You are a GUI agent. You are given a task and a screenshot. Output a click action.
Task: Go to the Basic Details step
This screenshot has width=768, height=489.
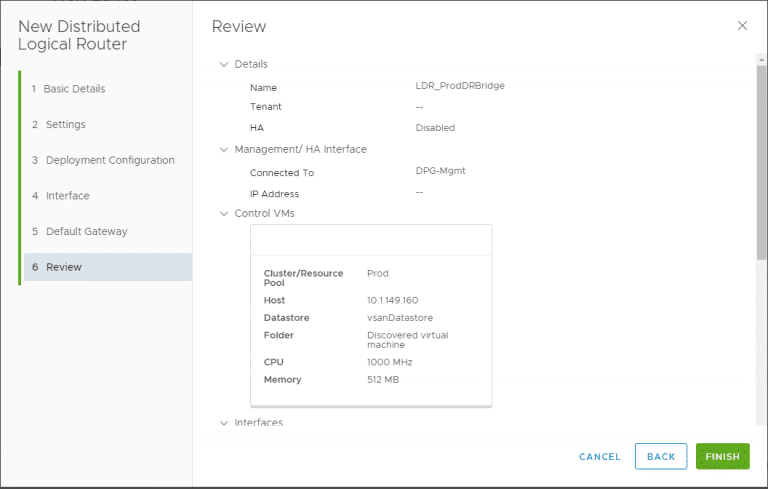coord(74,89)
